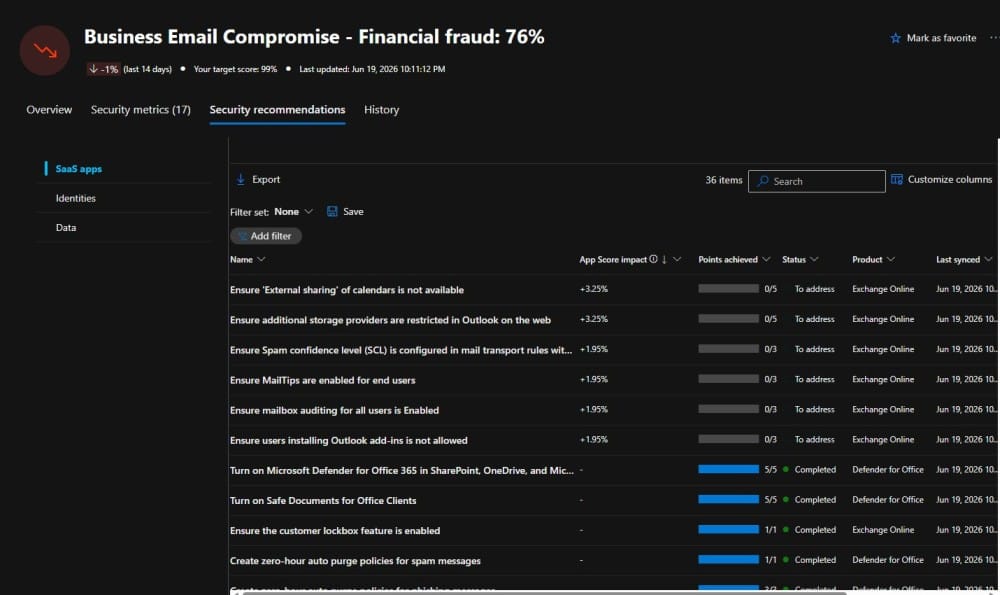Click the Customize columns icon

pyautogui.click(x=897, y=179)
